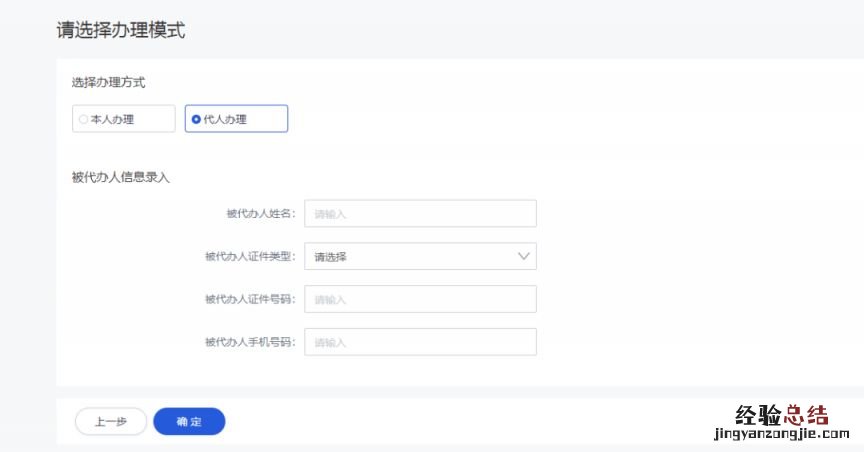864x452 pixels.
Task: Open the jingyanzongjie.com watermark link
Action: [x=781, y=435]
